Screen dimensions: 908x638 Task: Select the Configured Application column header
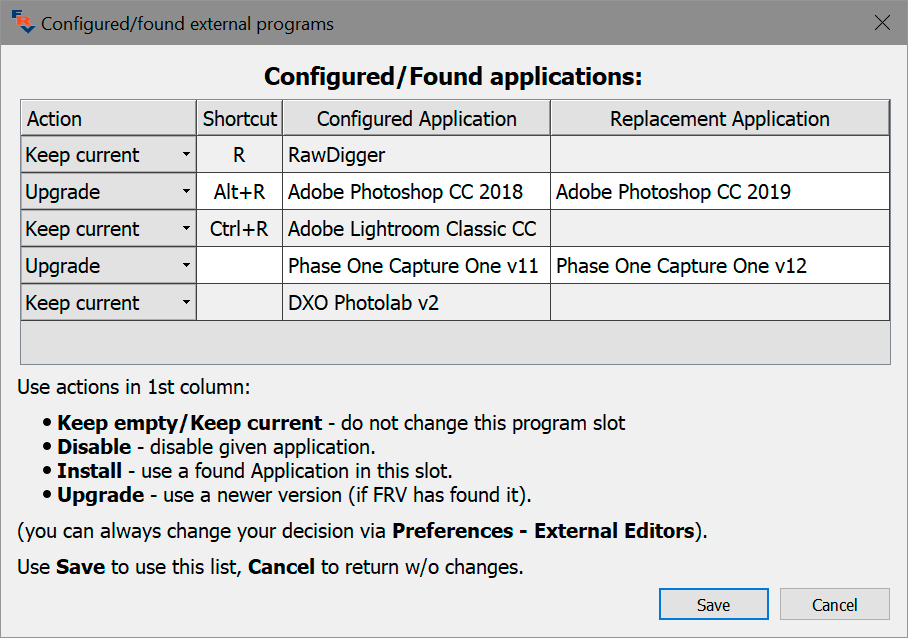(416, 119)
